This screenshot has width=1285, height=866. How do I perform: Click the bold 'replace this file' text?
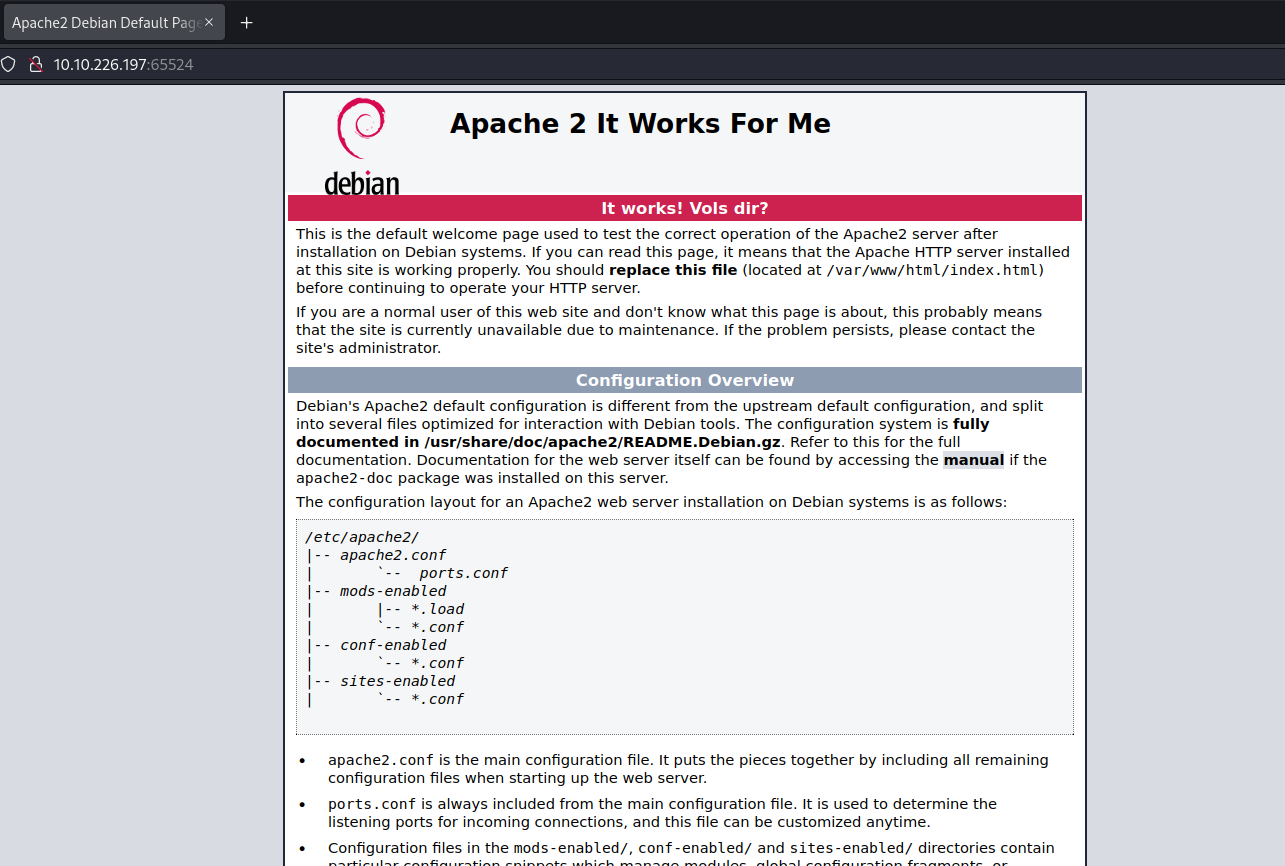(x=672, y=269)
